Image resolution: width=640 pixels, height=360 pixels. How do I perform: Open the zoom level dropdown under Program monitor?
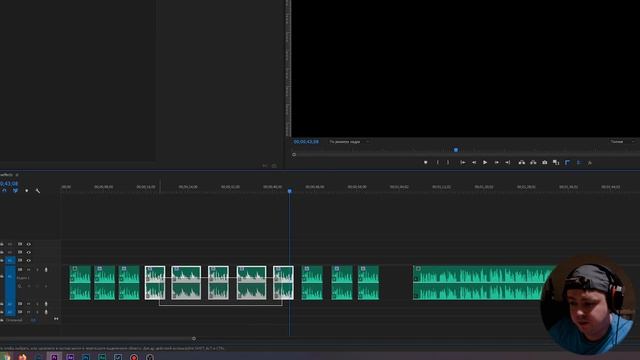coord(349,142)
